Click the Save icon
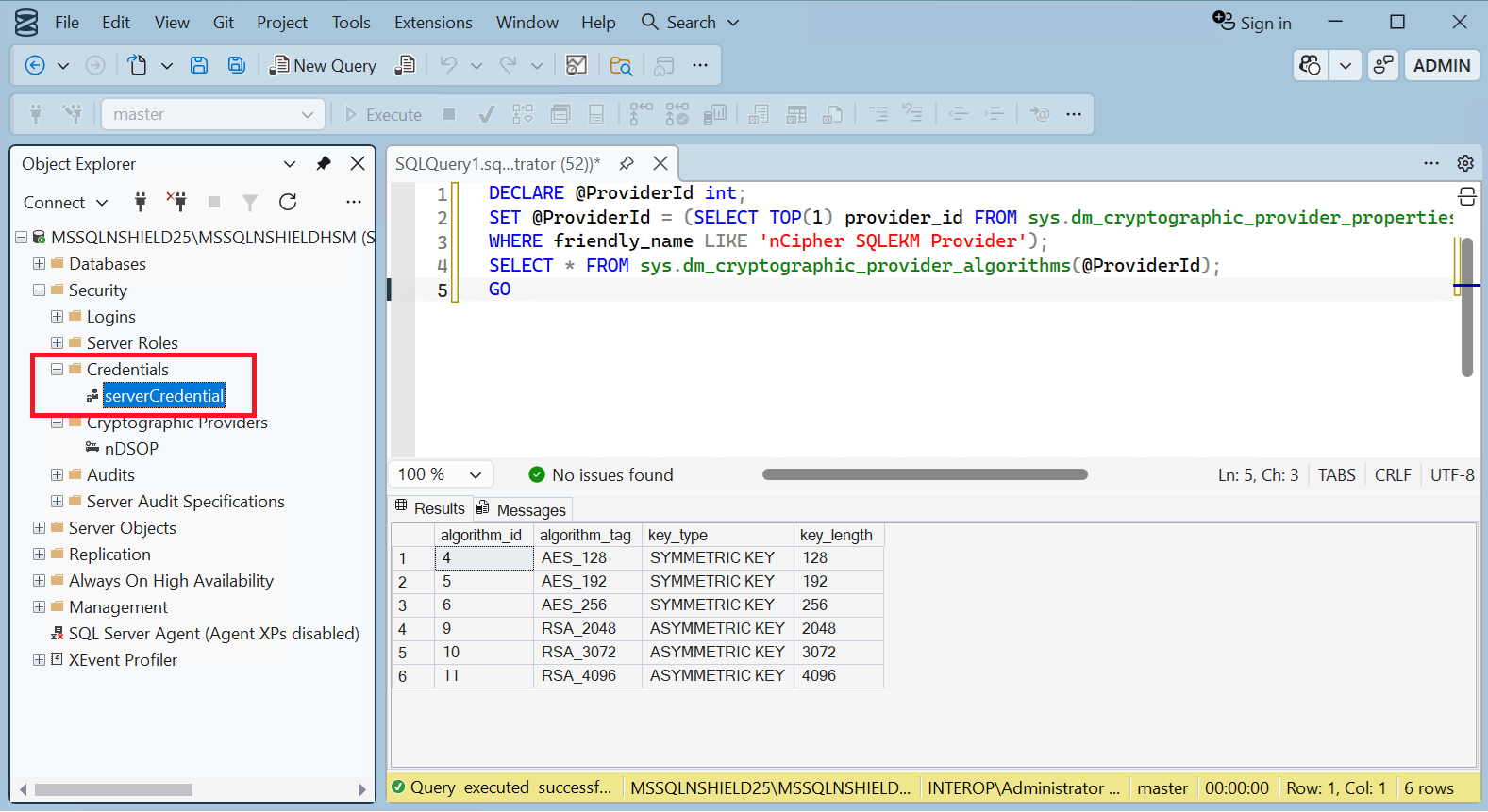Screen dimensions: 1488x812 pos(199,65)
